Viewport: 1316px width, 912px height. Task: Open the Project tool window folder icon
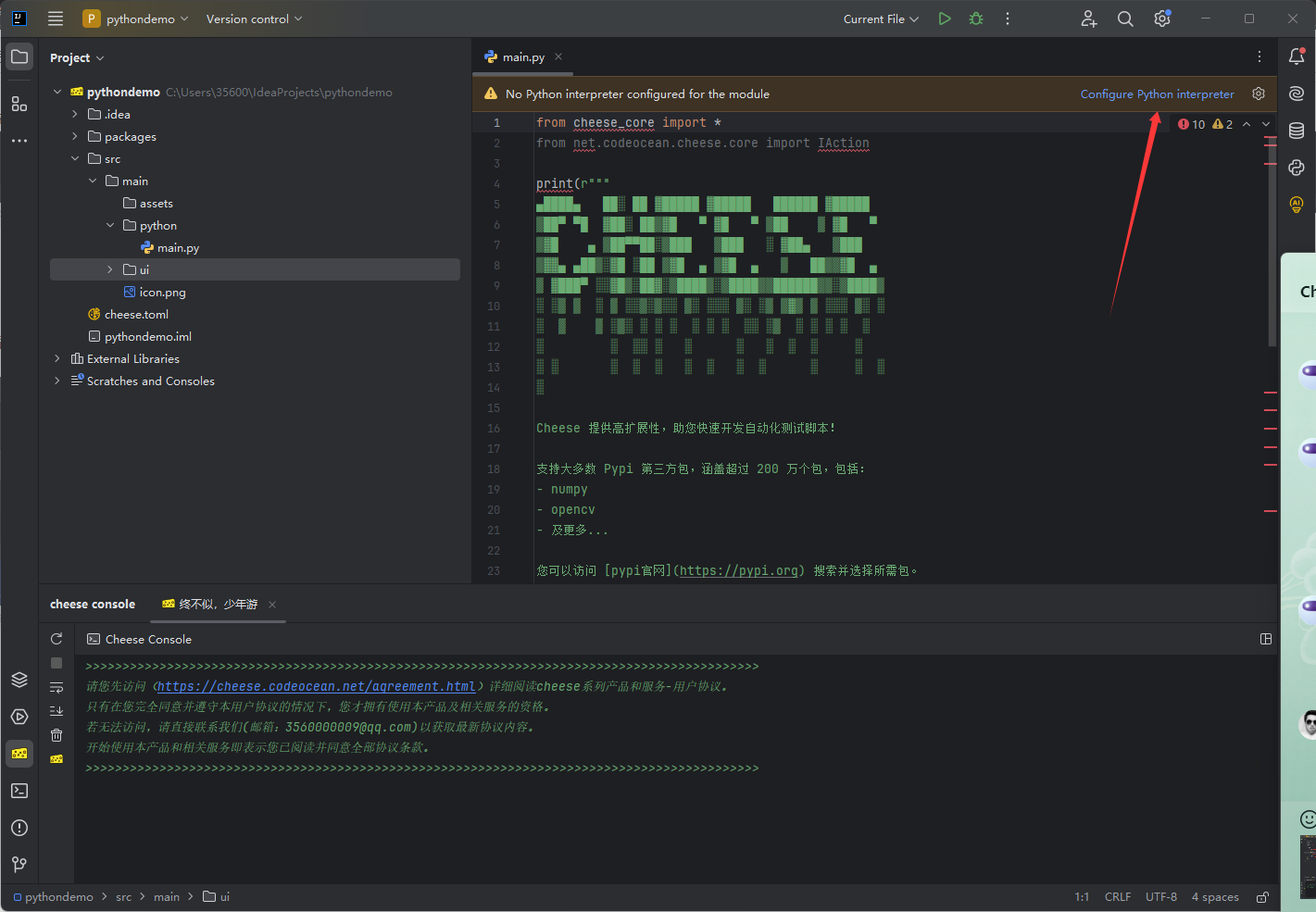click(x=19, y=56)
